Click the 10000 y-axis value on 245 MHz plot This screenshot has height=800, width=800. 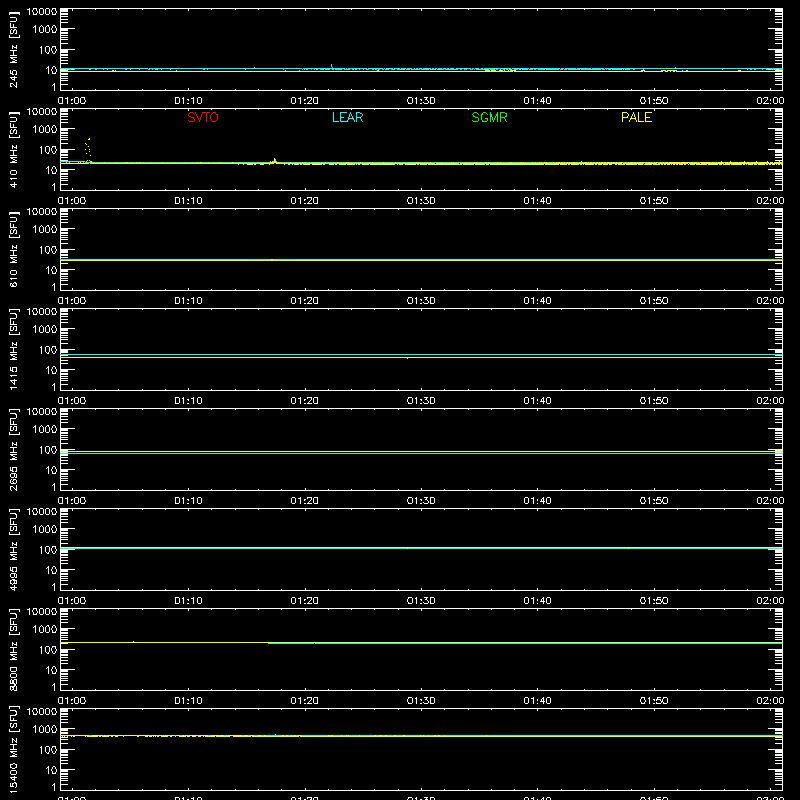click(x=42, y=12)
